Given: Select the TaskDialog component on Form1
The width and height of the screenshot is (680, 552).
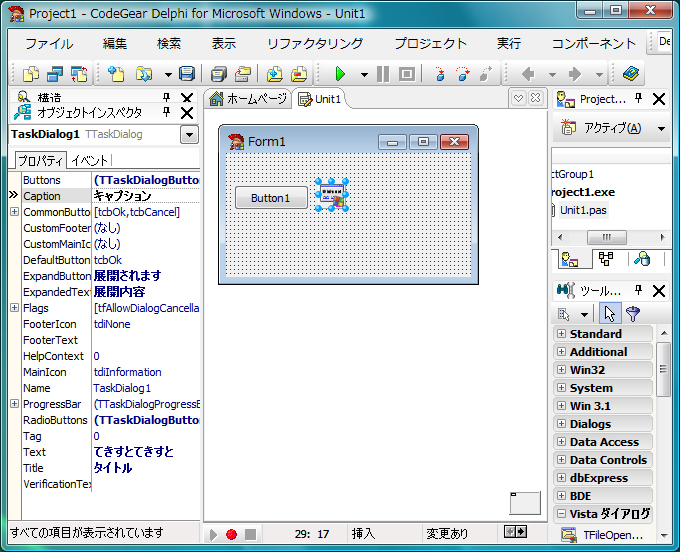Looking at the screenshot, I should [332, 195].
